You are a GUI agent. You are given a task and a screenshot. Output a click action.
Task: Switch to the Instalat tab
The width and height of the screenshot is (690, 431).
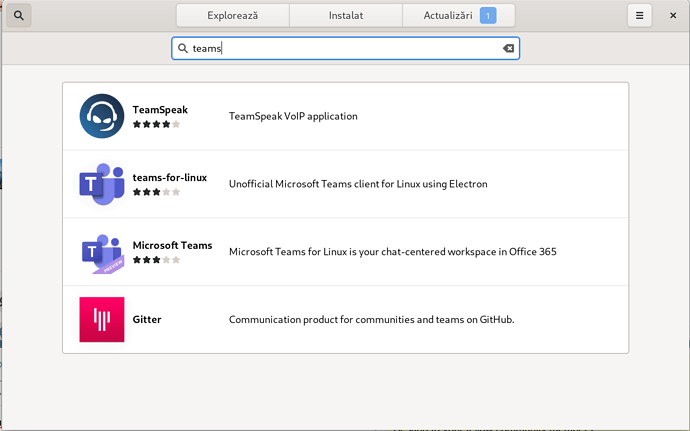click(346, 15)
